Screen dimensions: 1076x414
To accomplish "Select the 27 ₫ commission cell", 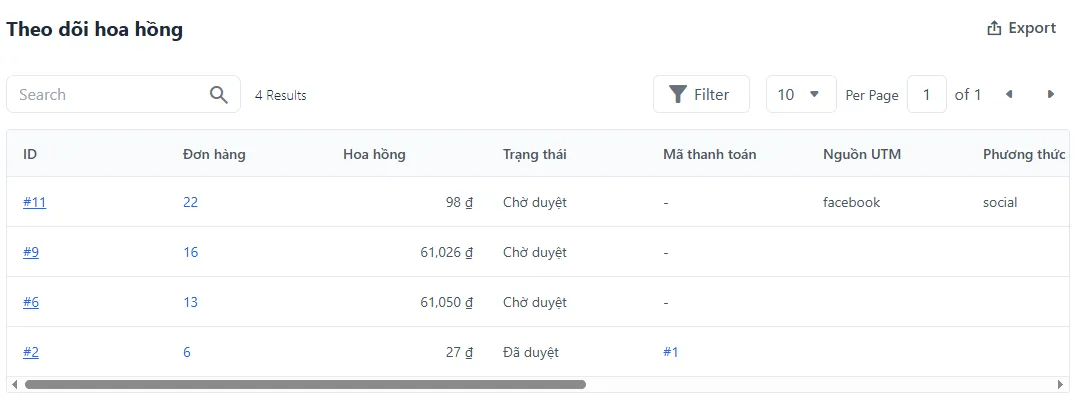I will point(460,352).
